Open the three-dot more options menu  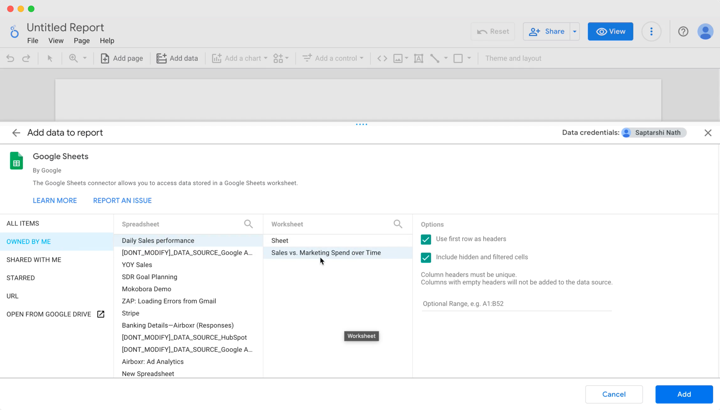click(651, 32)
